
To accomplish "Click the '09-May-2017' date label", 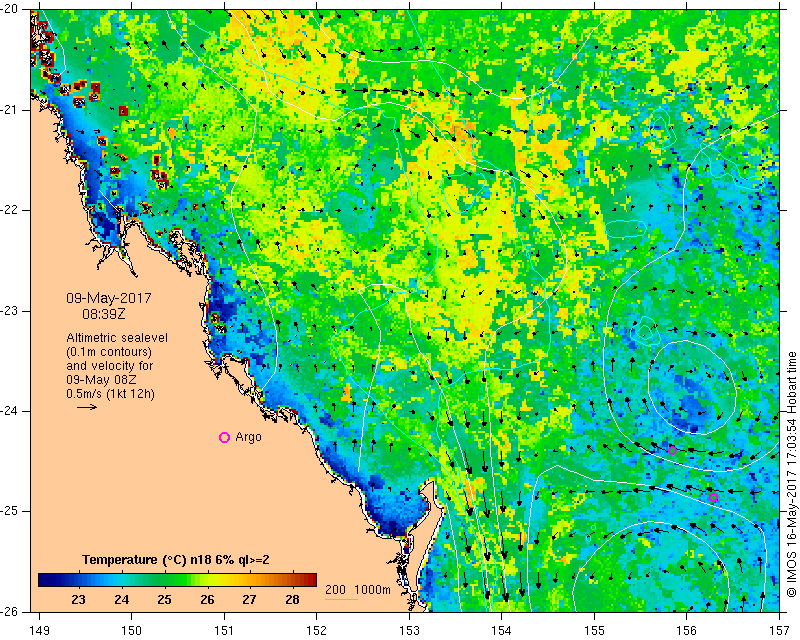I will point(109,298).
